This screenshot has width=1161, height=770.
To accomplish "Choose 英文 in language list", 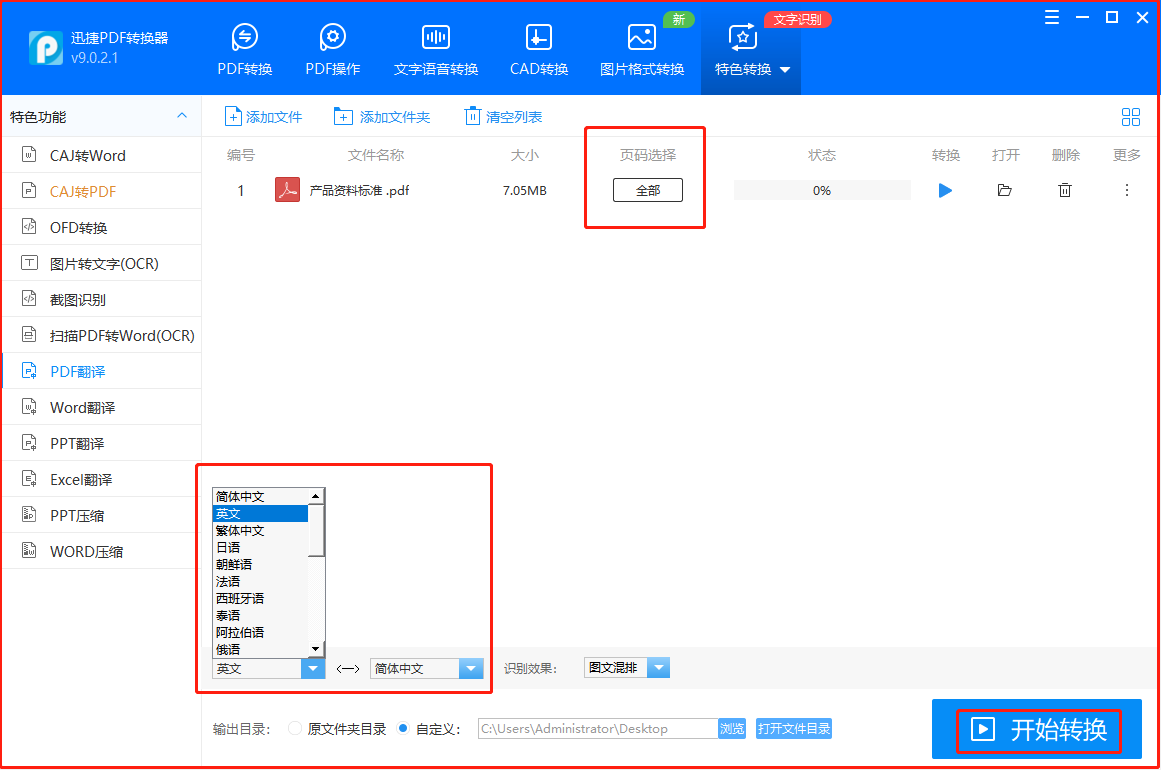I will 260,513.
